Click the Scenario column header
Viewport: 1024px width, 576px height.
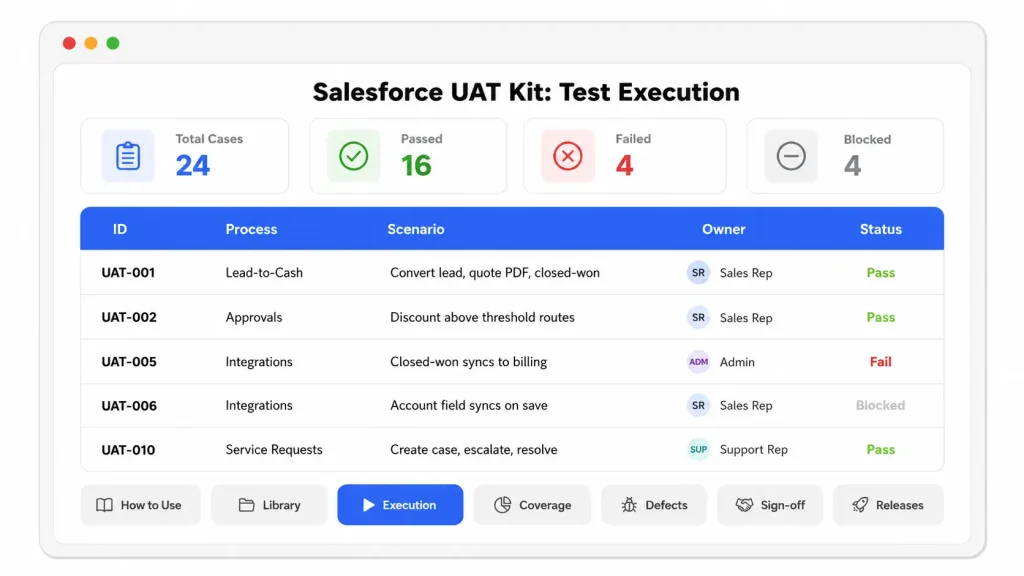point(416,229)
